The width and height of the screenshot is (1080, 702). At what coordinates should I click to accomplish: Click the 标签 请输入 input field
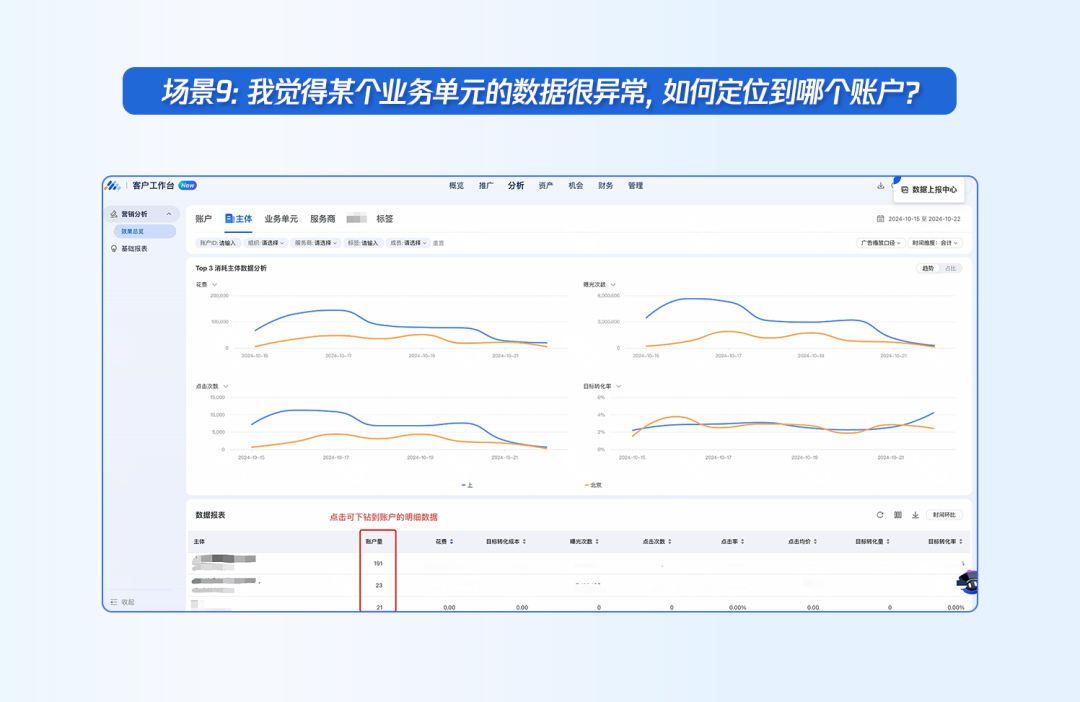click(x=363, y=243)
